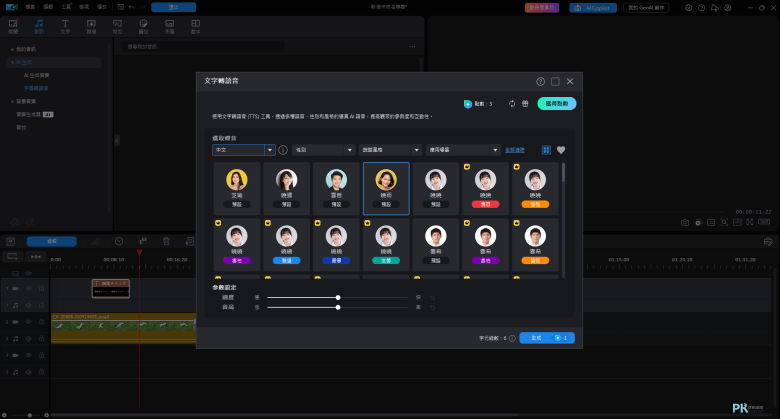Reset the pitch slider with its undo arrow
This screenshot has width=780, height=419.
pyautogui.click(x=433, y=308)
